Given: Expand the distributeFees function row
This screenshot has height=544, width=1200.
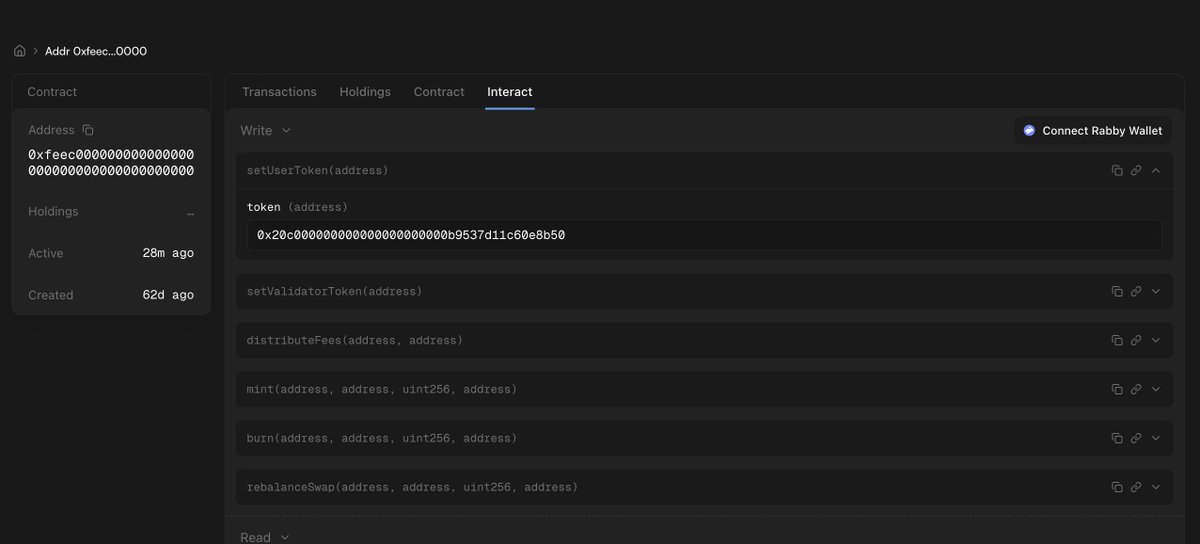Looking at the screenshot, I should (x=1156, y=340).
